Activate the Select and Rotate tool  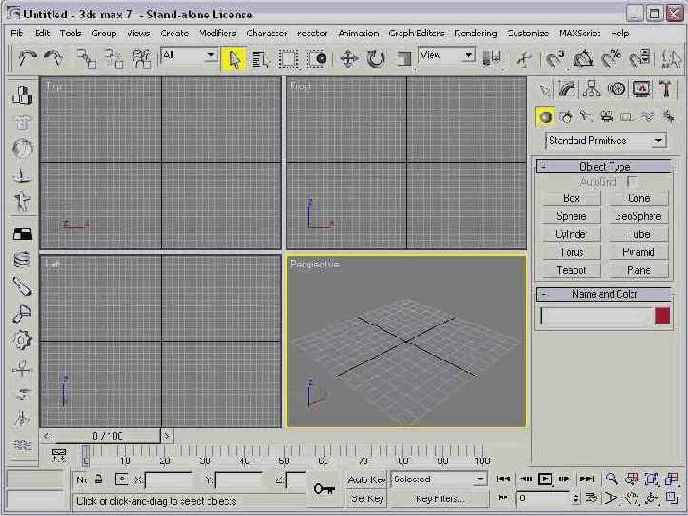click(x=375, y=59)
